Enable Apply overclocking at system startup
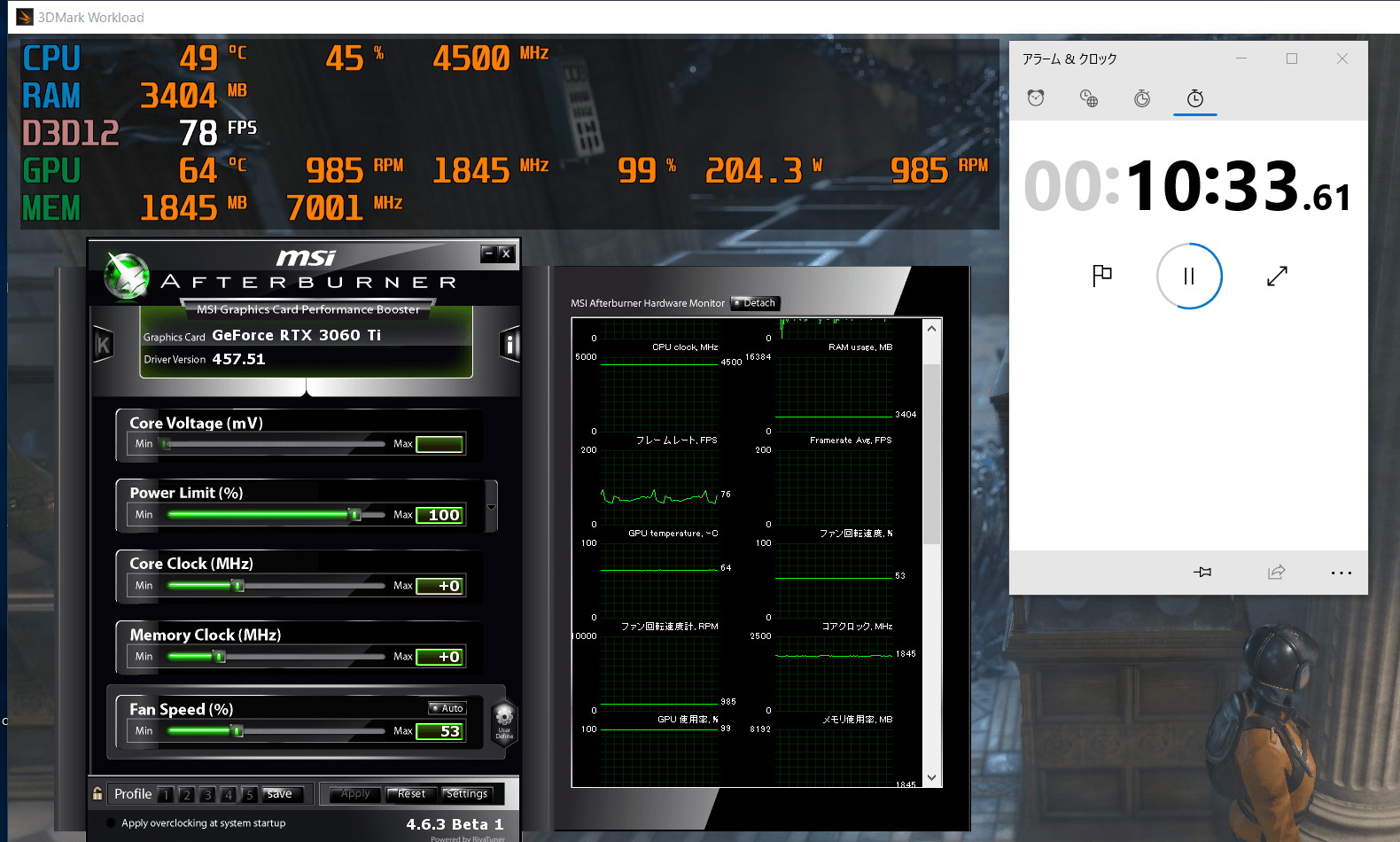1400x842 pixels. coord(111,823)
